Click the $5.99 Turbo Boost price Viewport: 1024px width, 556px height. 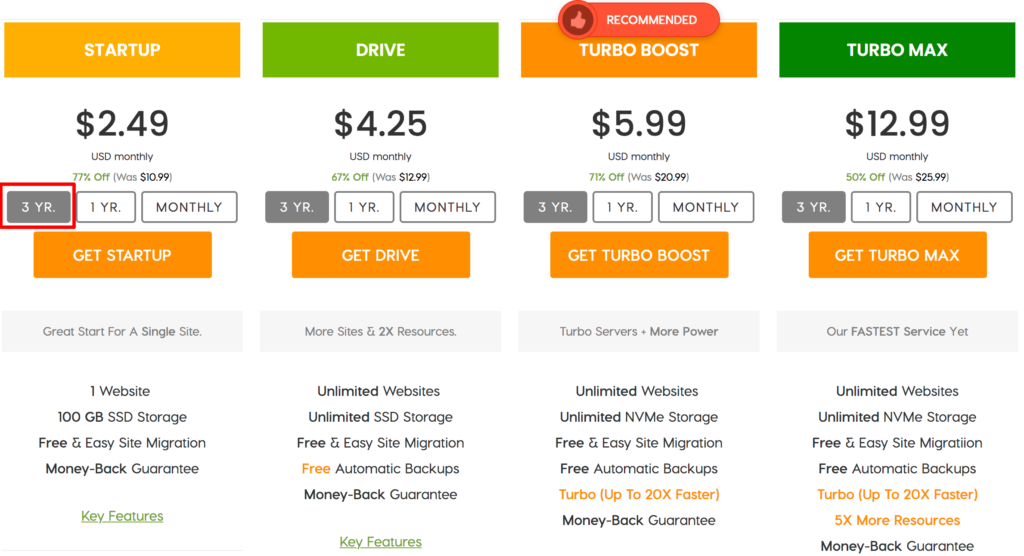(x=639, y=123)
